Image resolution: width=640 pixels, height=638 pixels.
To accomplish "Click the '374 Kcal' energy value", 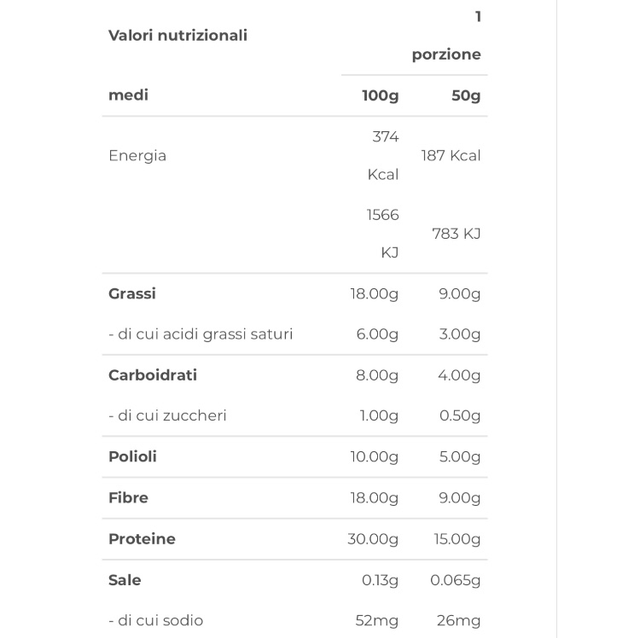I will (384, 155).
